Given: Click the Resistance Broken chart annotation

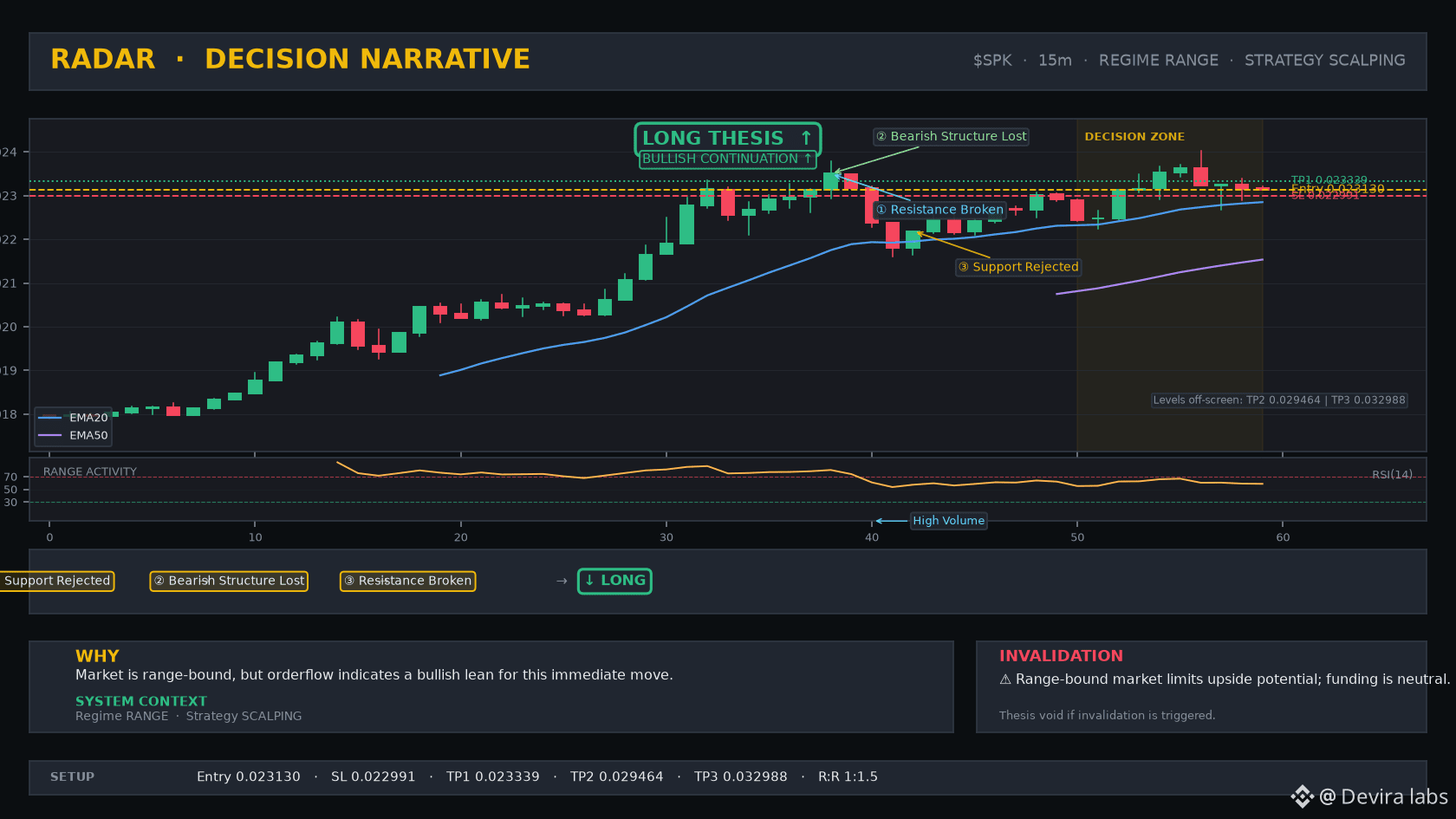Looking at the screenshot, I should pos(939,210).
